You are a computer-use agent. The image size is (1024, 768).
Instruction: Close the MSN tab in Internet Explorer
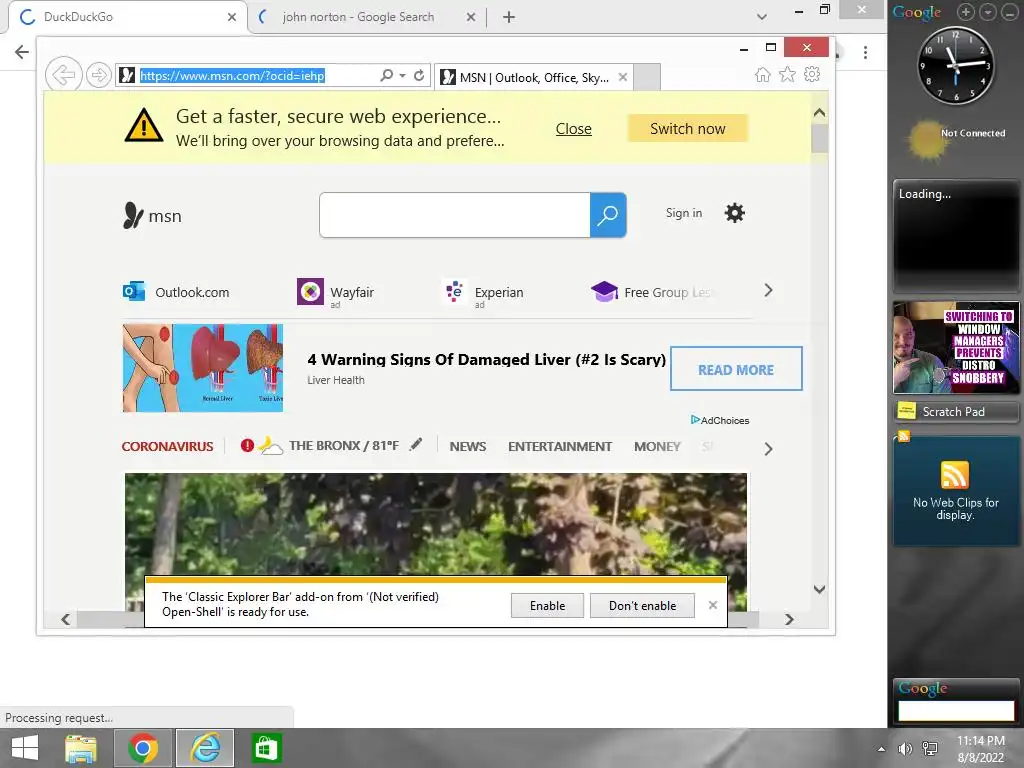[x=623, y=77]
